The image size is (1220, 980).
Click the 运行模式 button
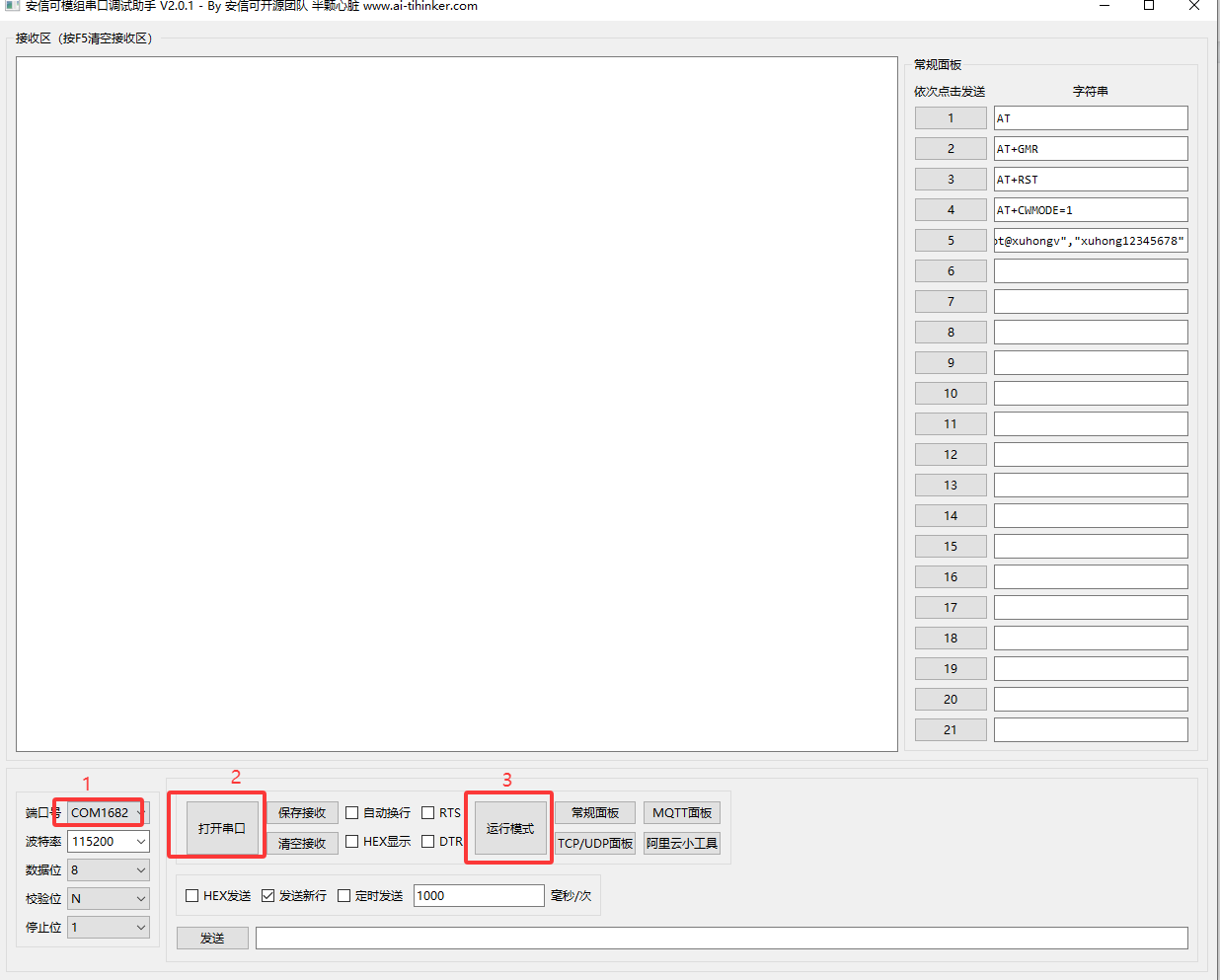pos(509,828)
